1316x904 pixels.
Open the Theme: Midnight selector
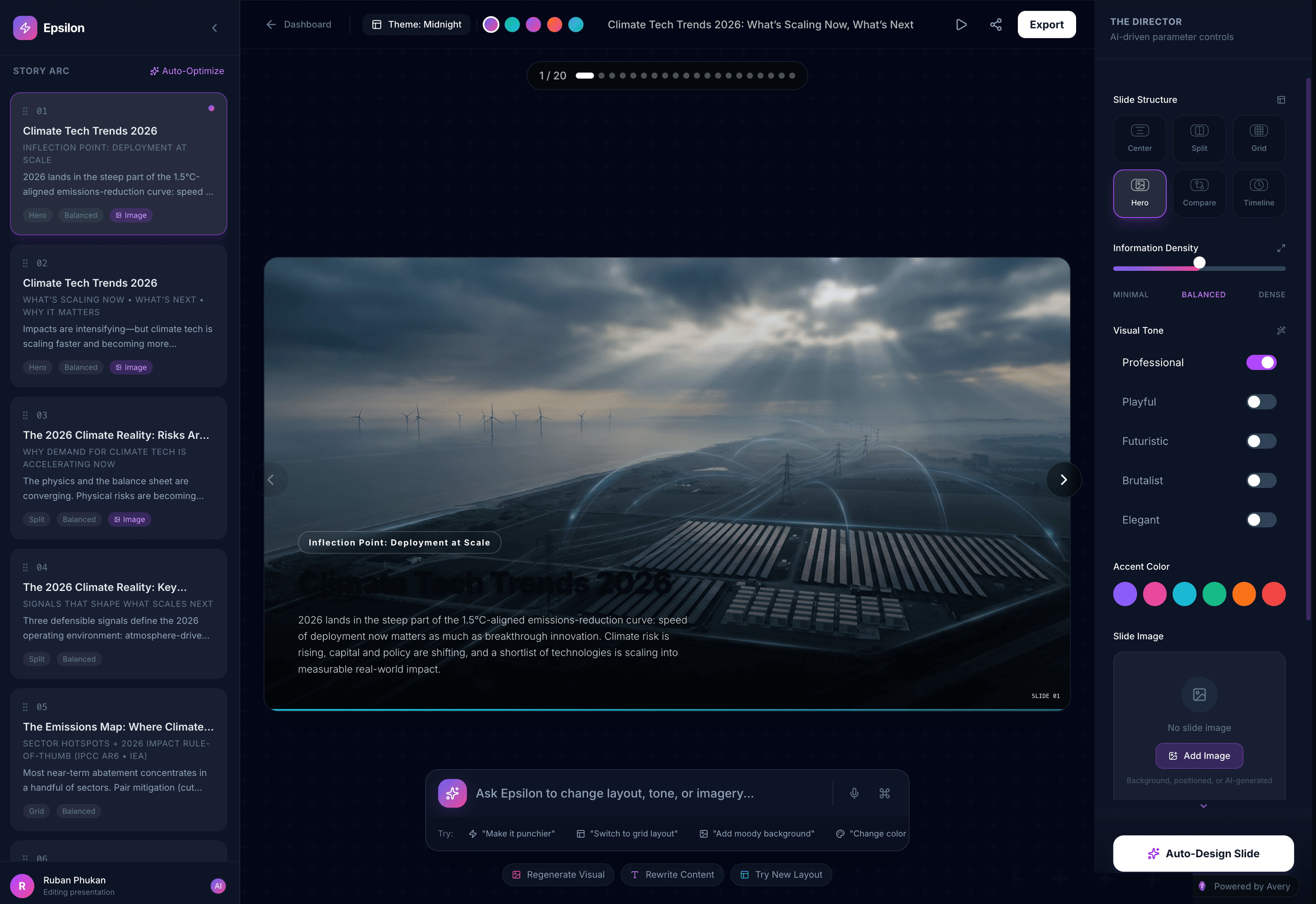[416, 24]
